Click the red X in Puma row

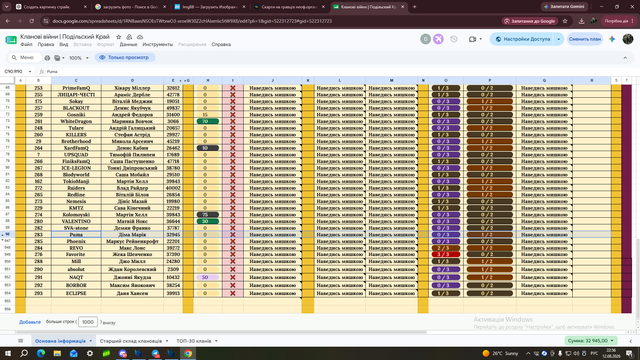point(233,235)
